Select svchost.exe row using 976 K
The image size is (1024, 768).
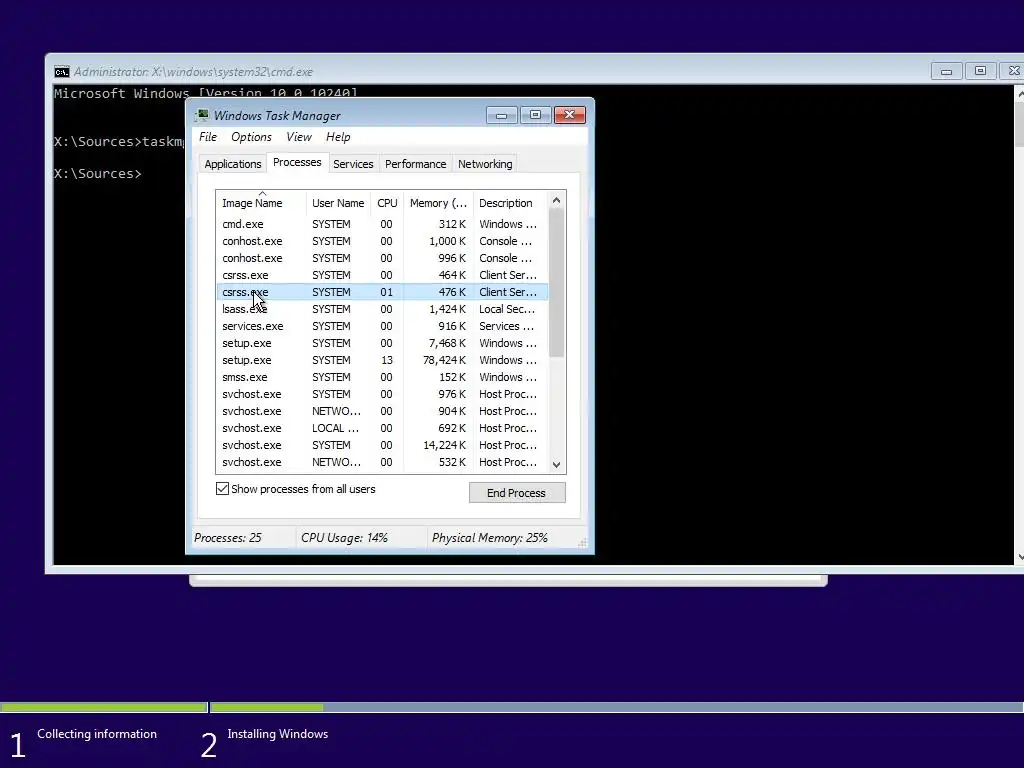(x=382, y=394)
